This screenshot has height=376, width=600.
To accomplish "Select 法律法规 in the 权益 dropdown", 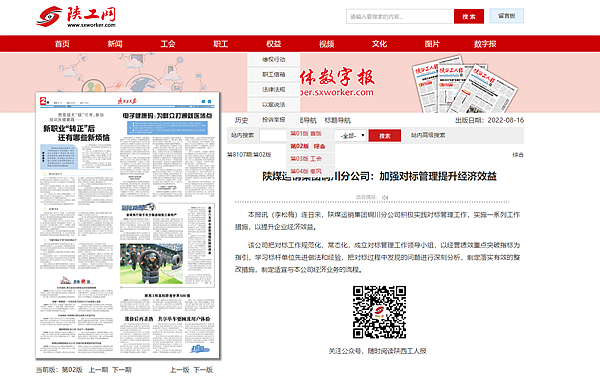I will pos(274,89).
